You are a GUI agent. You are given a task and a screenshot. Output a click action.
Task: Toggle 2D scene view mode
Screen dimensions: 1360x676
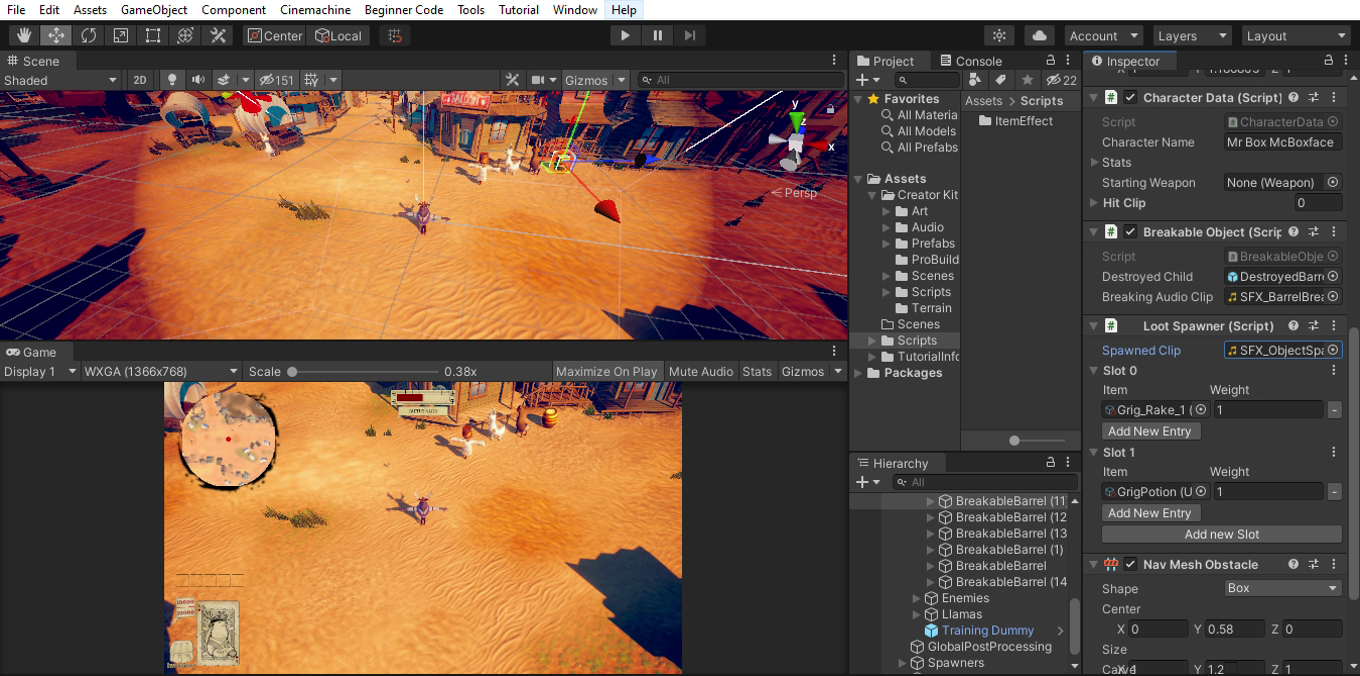point(140,80)
